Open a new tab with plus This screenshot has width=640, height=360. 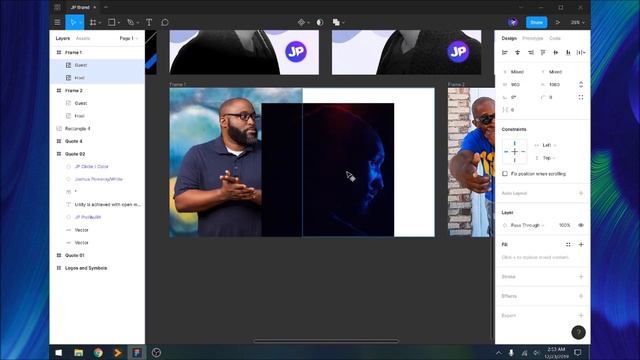click(106, 7)
